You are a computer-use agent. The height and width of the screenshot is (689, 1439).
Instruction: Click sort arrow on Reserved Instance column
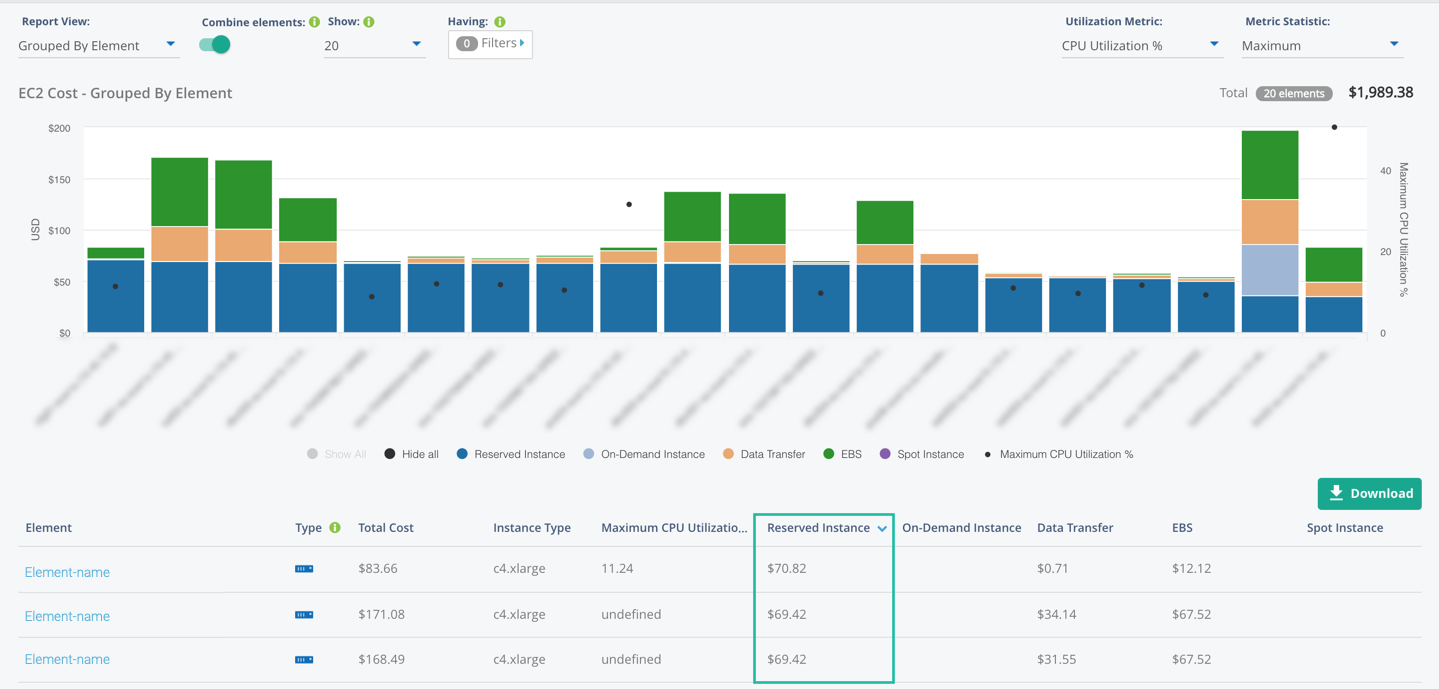[882, 529]
